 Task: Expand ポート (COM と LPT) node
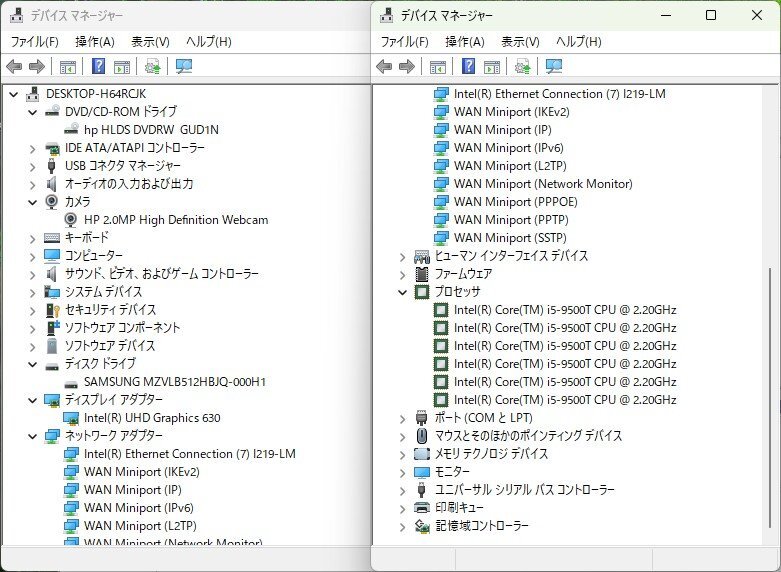[402, 419]
